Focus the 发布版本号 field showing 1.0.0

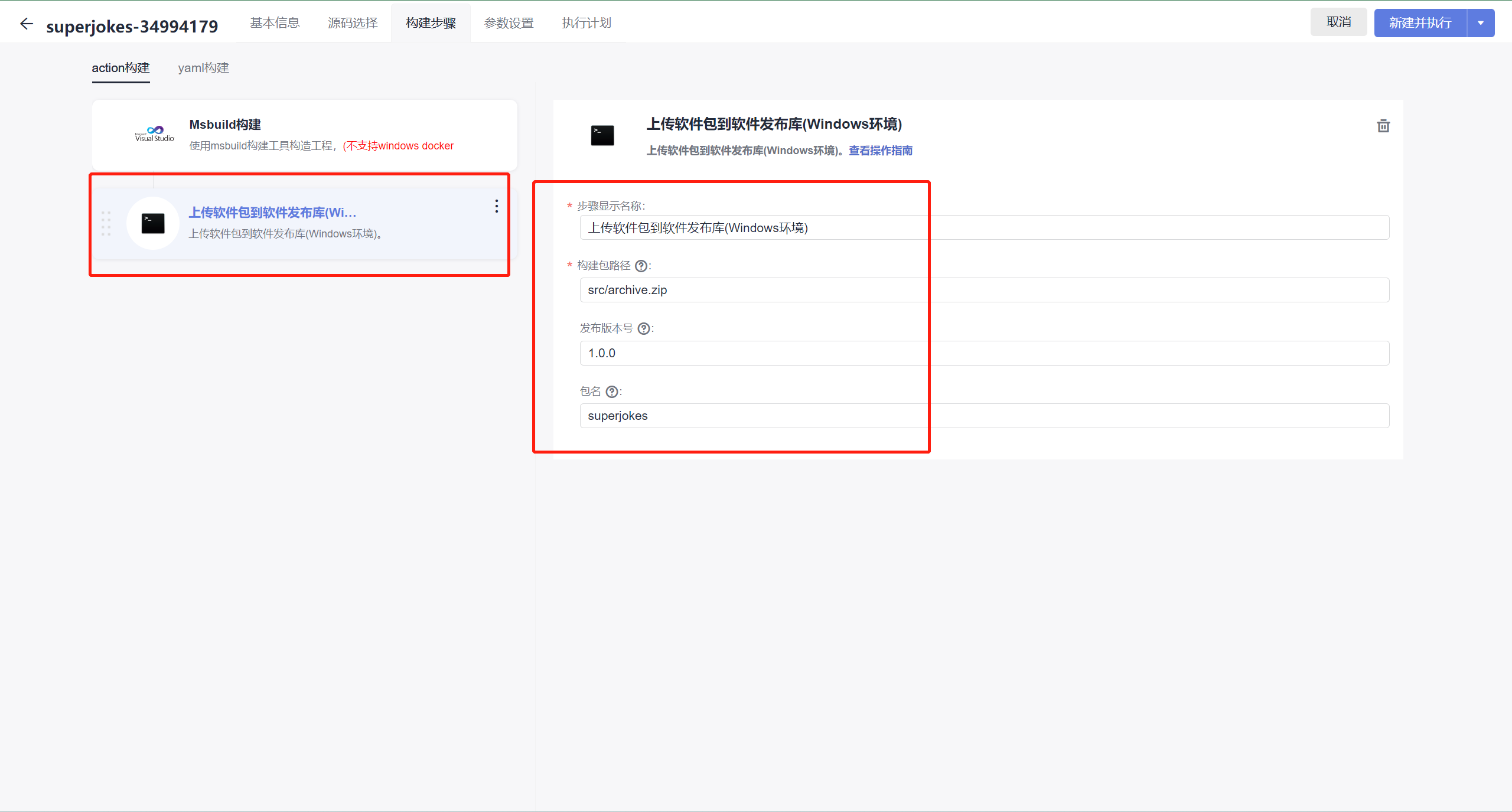[985, 353]
